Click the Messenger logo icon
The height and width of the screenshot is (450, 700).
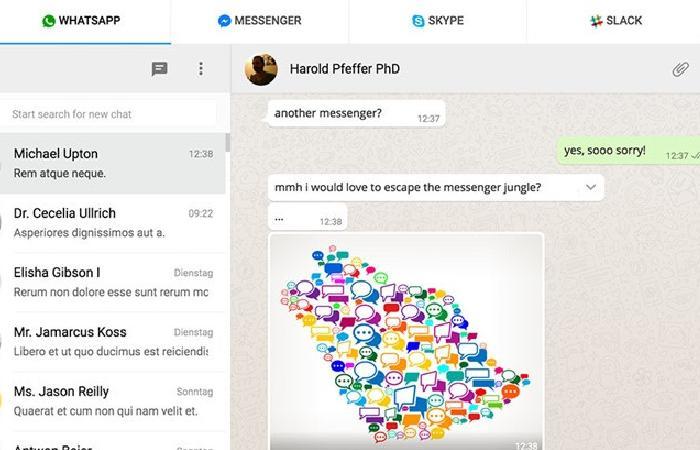pos(224,21)
